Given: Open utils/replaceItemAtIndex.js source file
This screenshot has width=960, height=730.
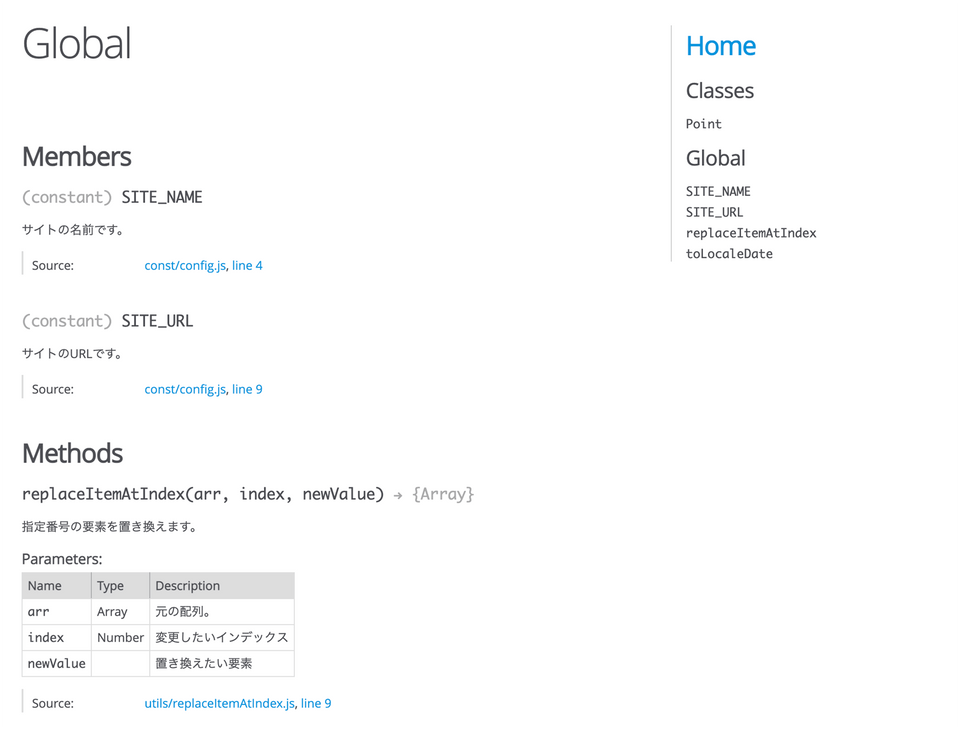Looking at the screenshot, I should (219, 703).
